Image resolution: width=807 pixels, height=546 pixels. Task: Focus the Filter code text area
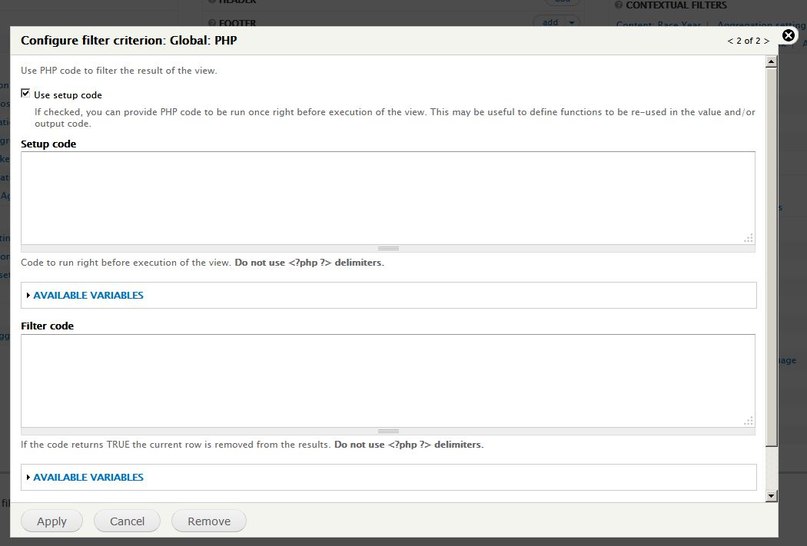387,380
